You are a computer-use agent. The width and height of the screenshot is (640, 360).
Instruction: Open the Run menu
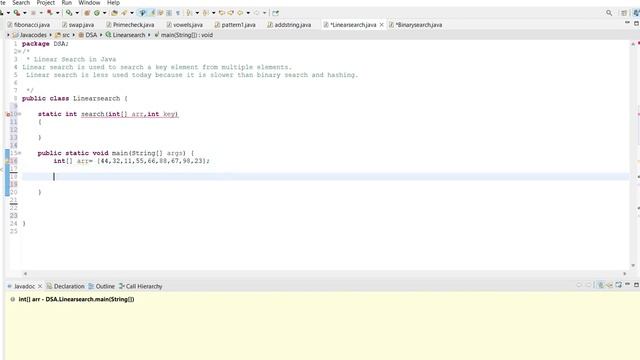point(67,2)
